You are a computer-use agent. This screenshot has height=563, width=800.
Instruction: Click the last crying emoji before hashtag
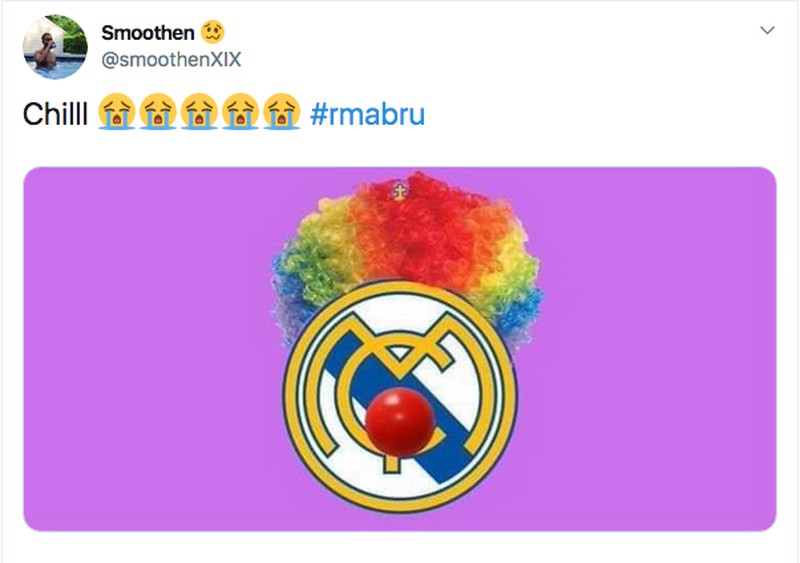(282, 112)
